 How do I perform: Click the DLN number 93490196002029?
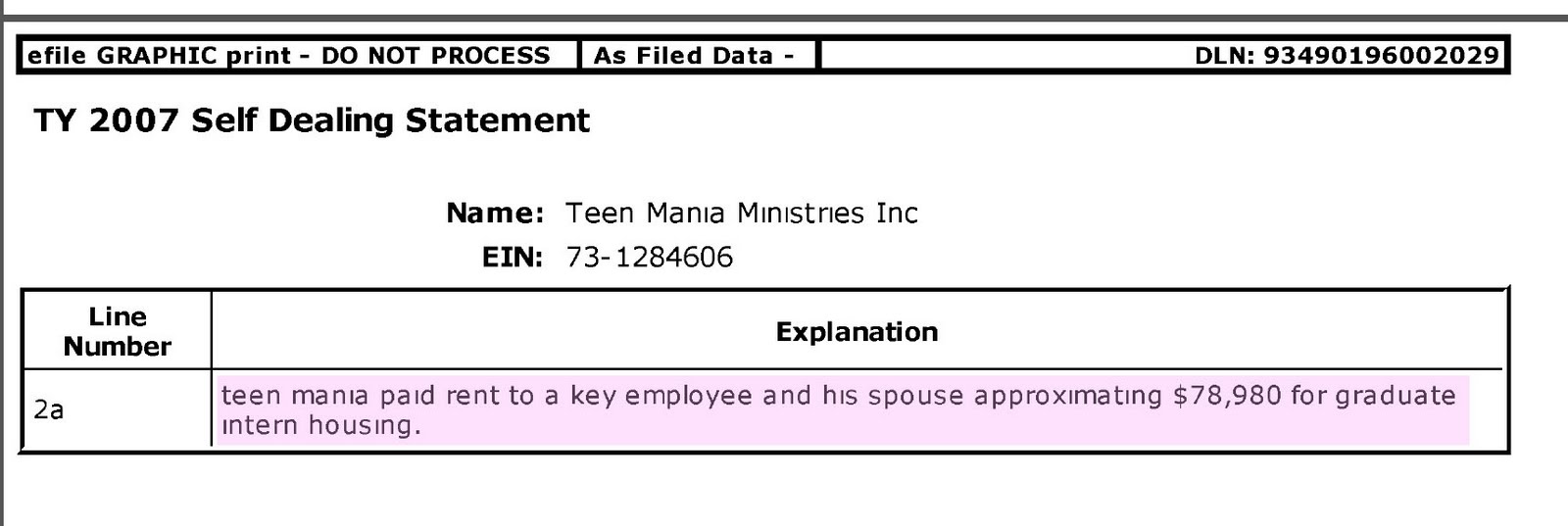[1381, 56]
